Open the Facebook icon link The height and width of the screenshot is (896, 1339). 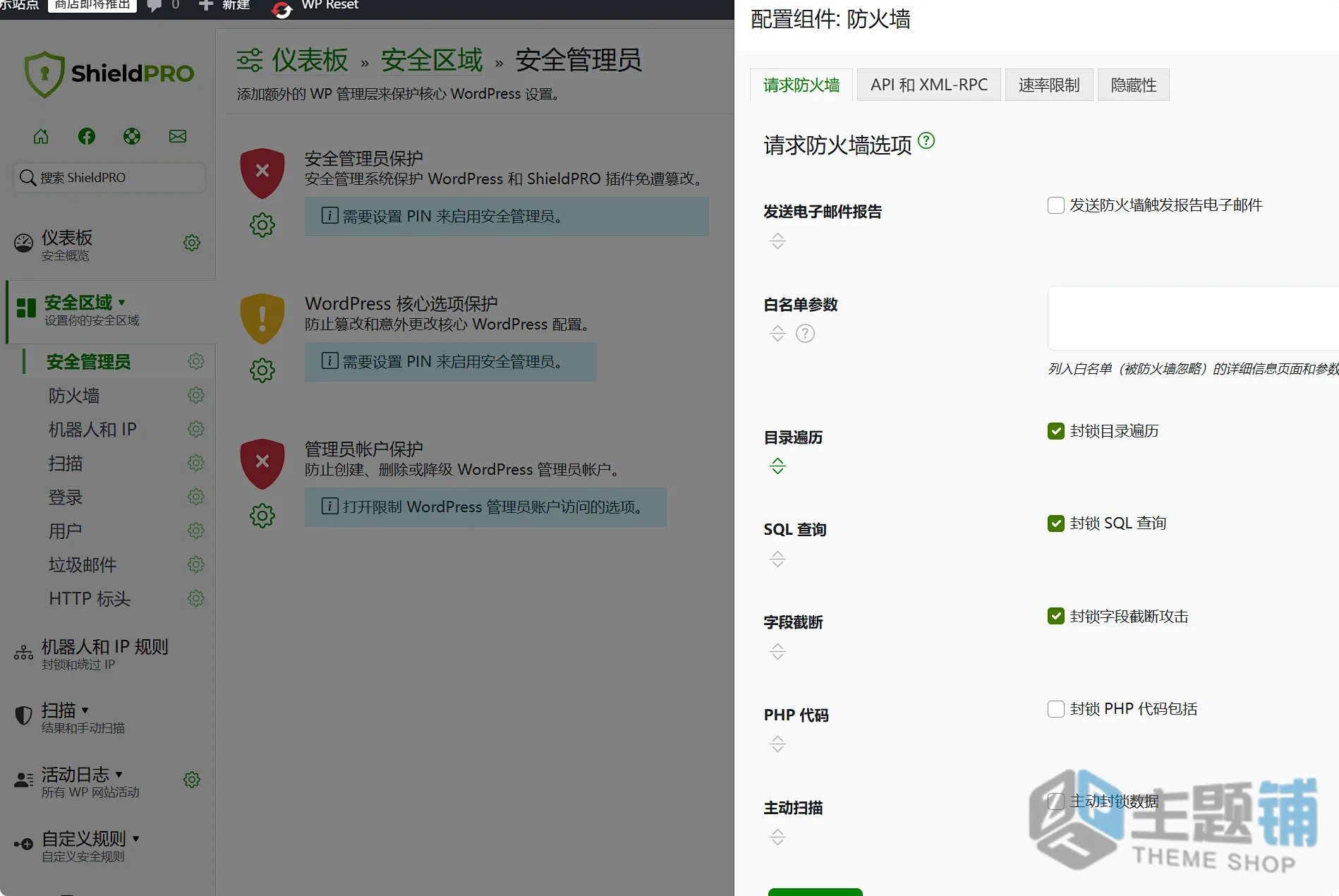point(87,136)
